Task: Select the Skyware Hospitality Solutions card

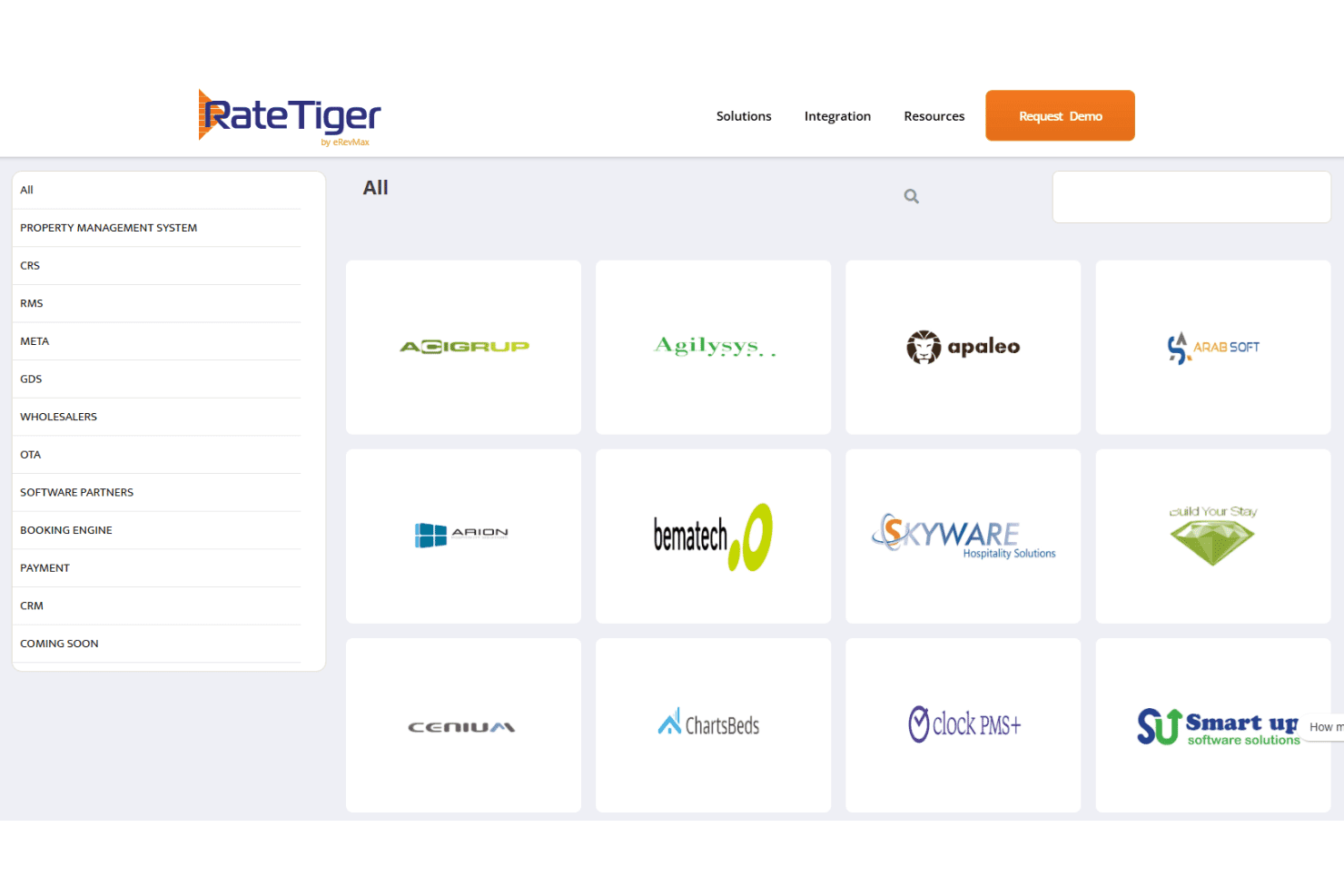Action: point(963,536)
